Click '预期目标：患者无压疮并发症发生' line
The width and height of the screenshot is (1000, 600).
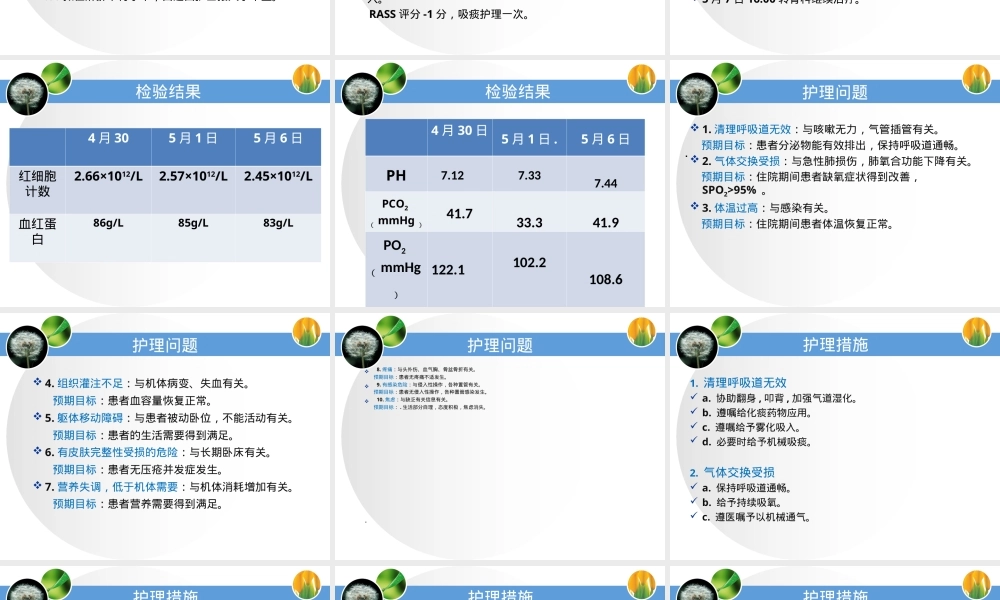(x=138, y=469)
